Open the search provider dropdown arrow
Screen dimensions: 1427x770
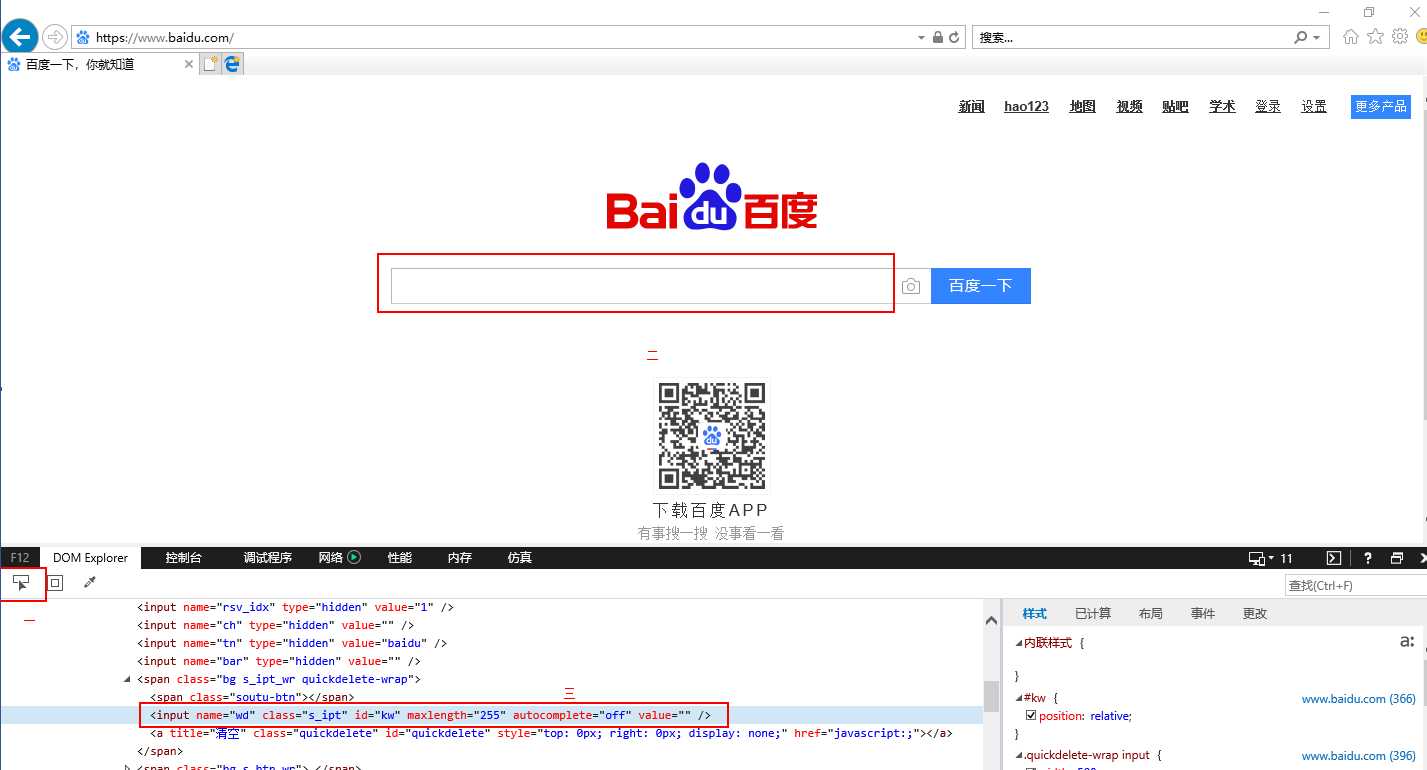click(x=1317, y=37)
